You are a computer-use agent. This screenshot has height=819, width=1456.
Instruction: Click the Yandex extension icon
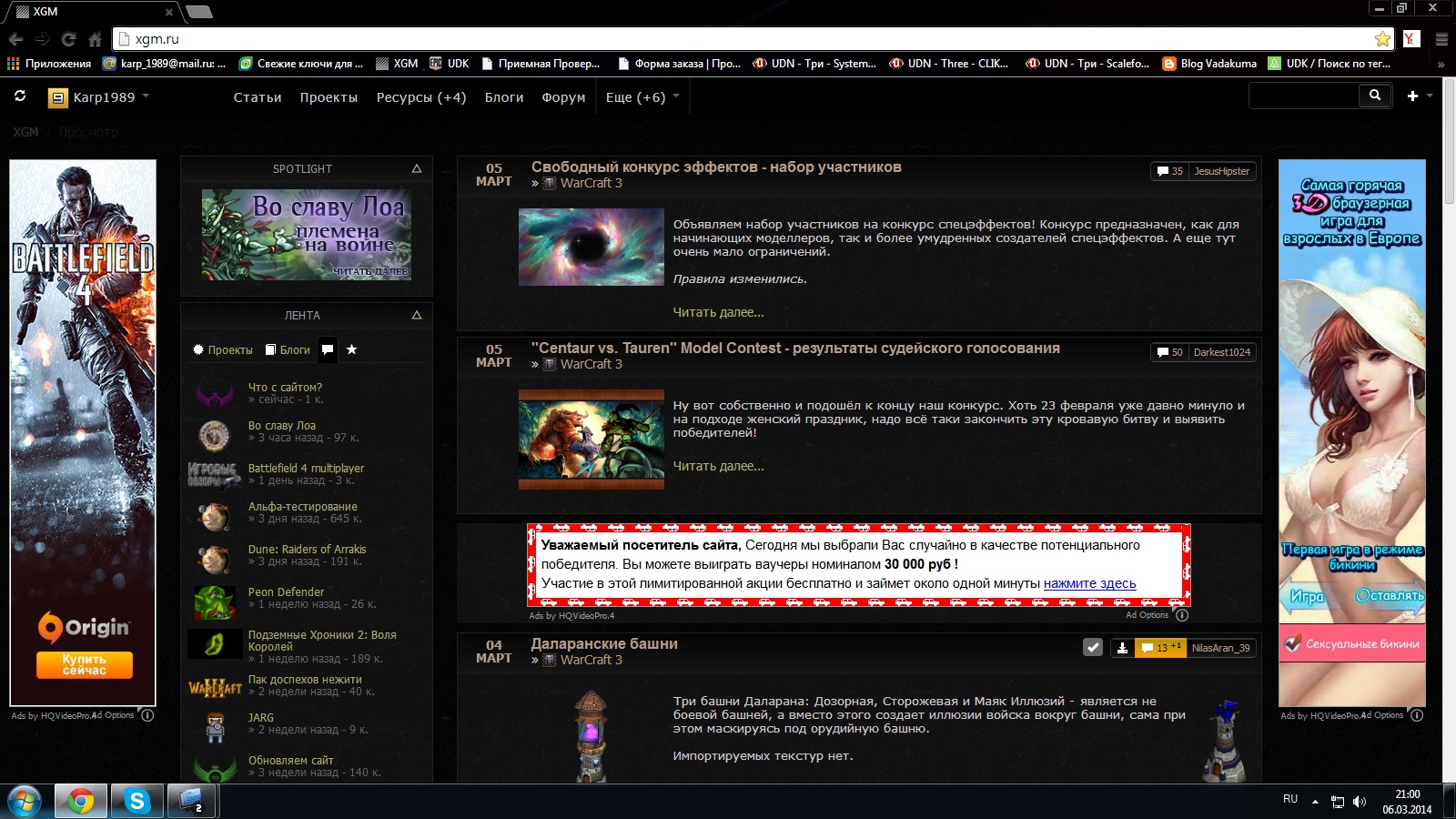1411,38
